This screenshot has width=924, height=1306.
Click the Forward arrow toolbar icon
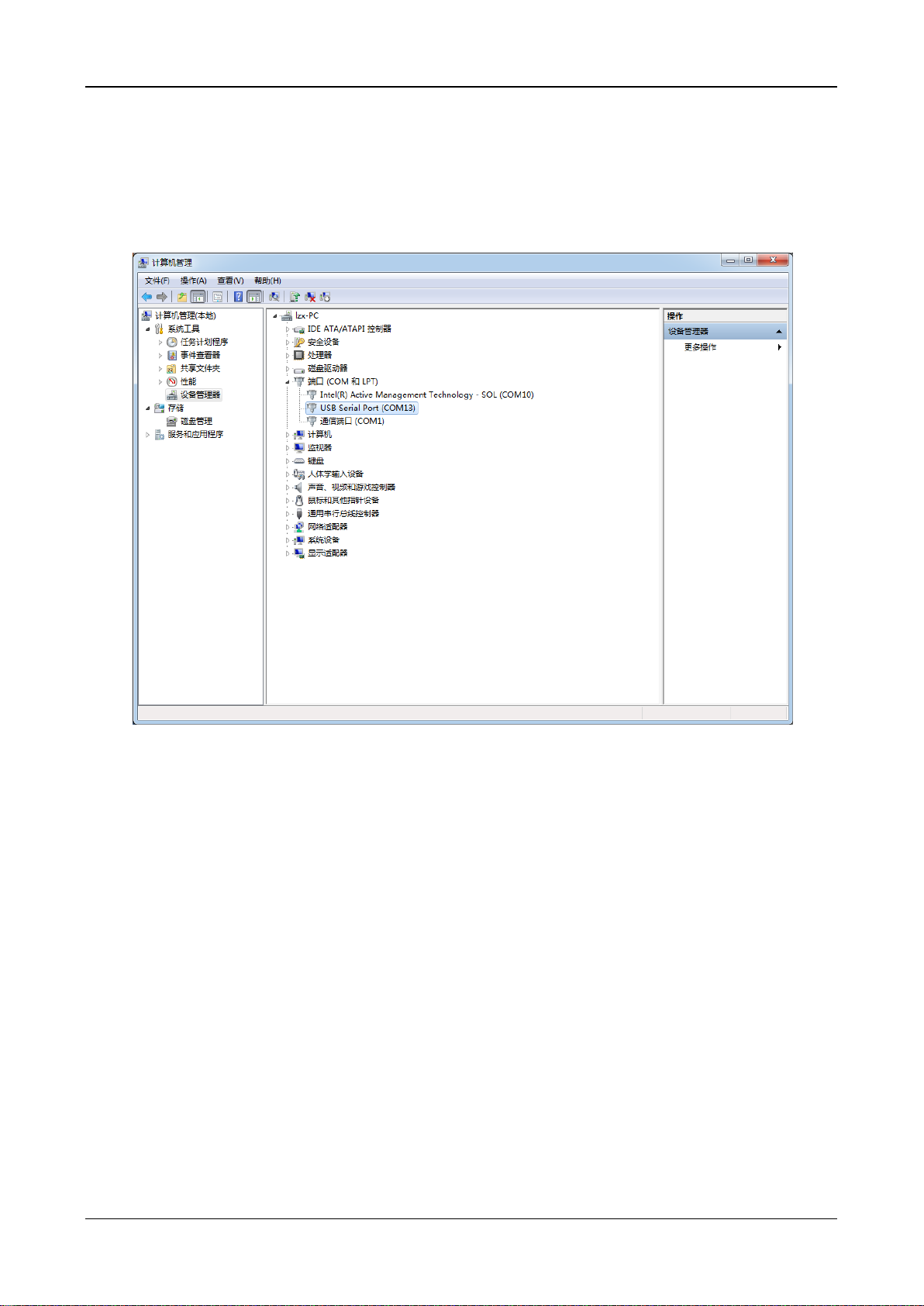coord(162,297)
